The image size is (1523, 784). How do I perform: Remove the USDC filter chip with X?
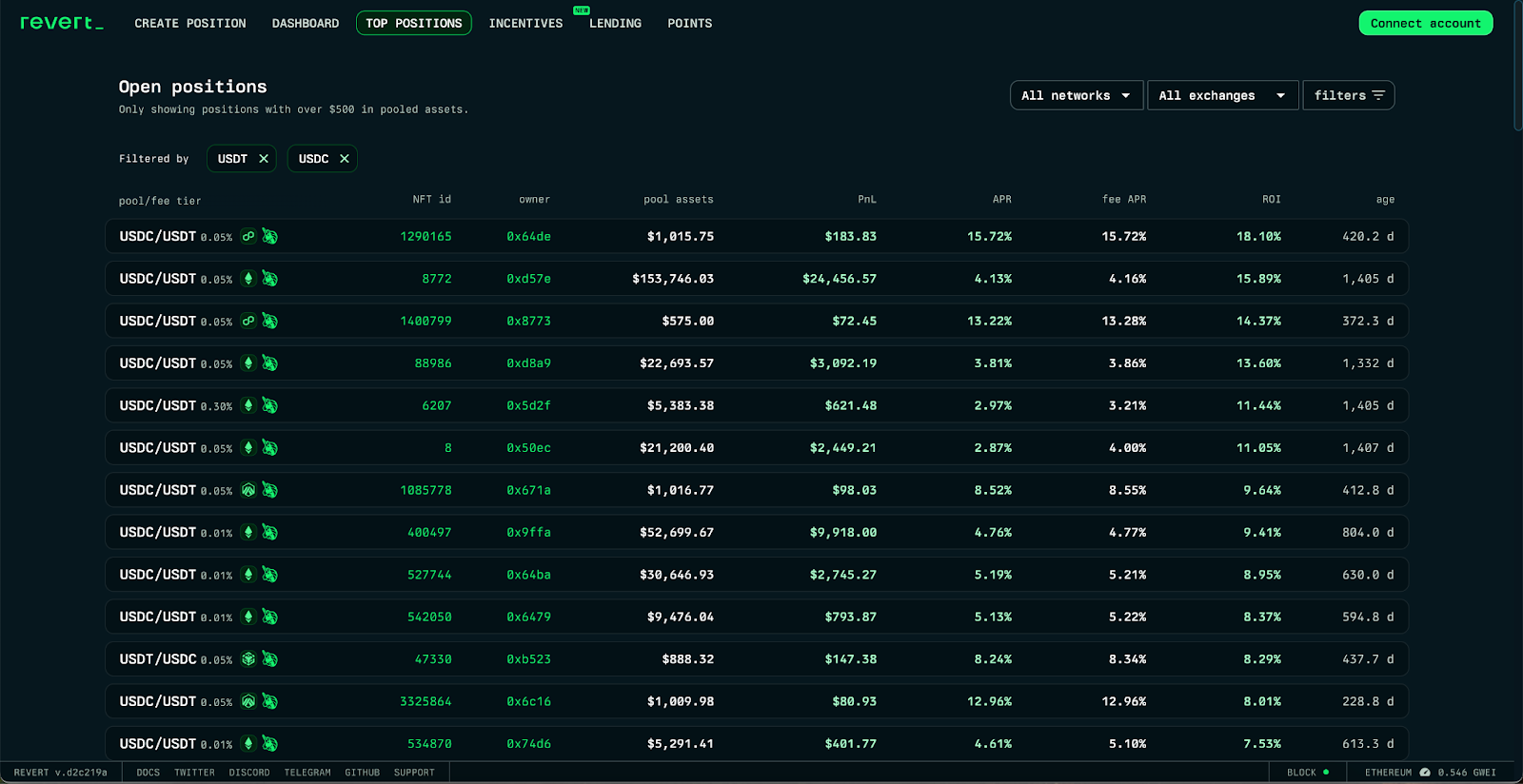345,159
